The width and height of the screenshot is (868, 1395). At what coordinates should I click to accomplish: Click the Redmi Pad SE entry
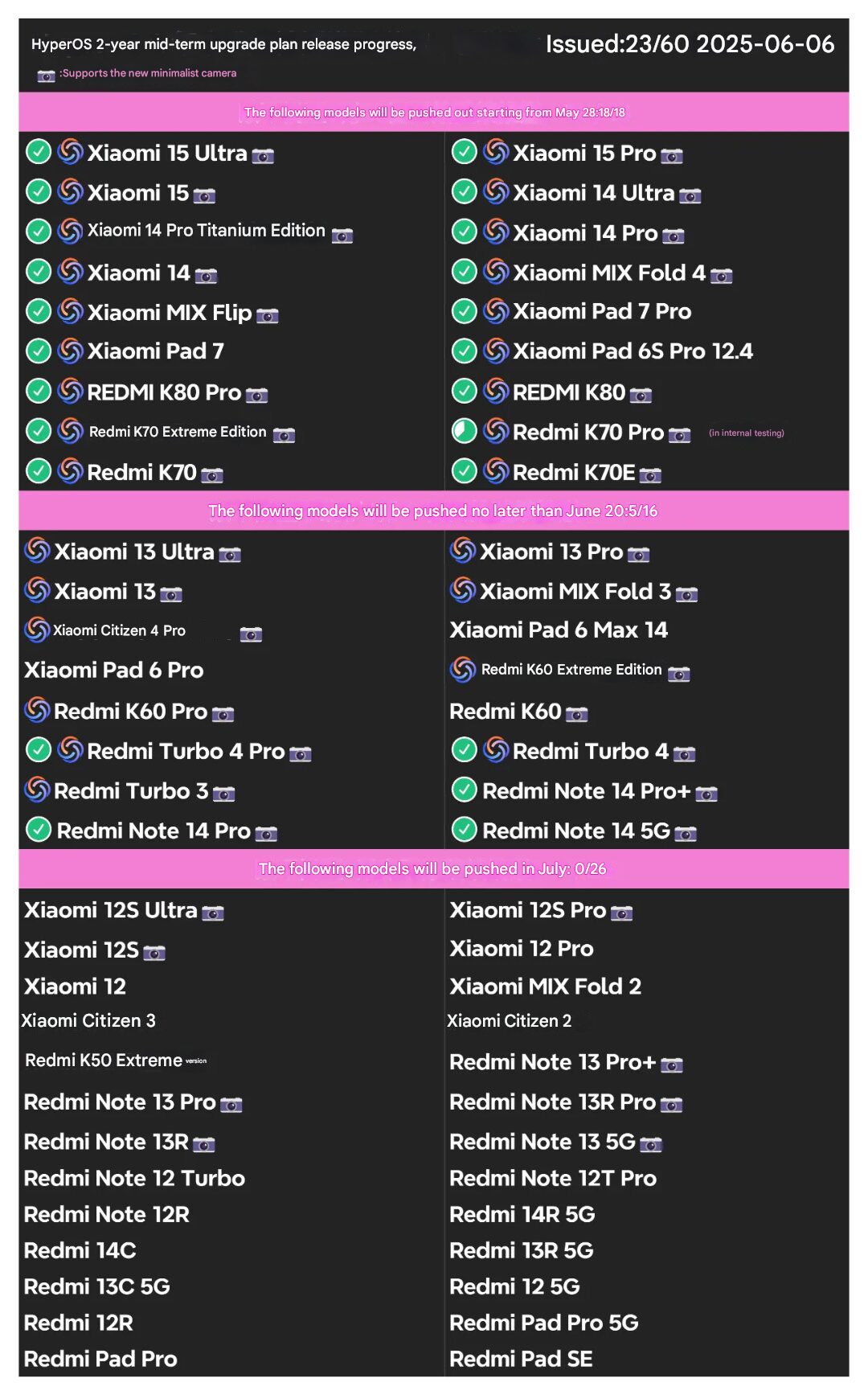(x=521, y=1359)
